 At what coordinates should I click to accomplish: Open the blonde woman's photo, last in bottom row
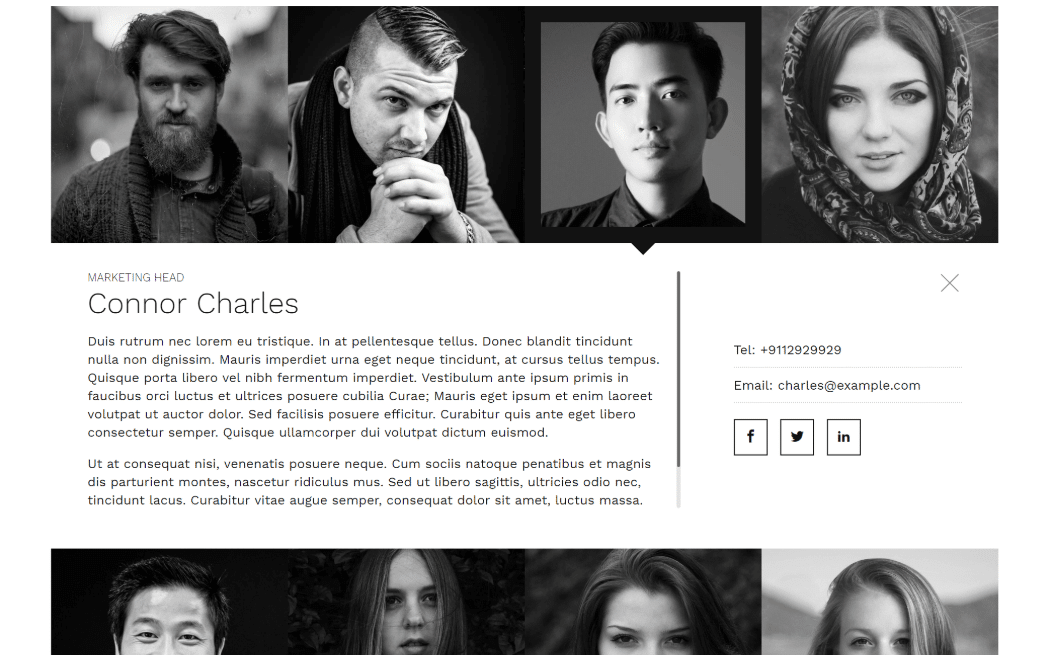880,601
